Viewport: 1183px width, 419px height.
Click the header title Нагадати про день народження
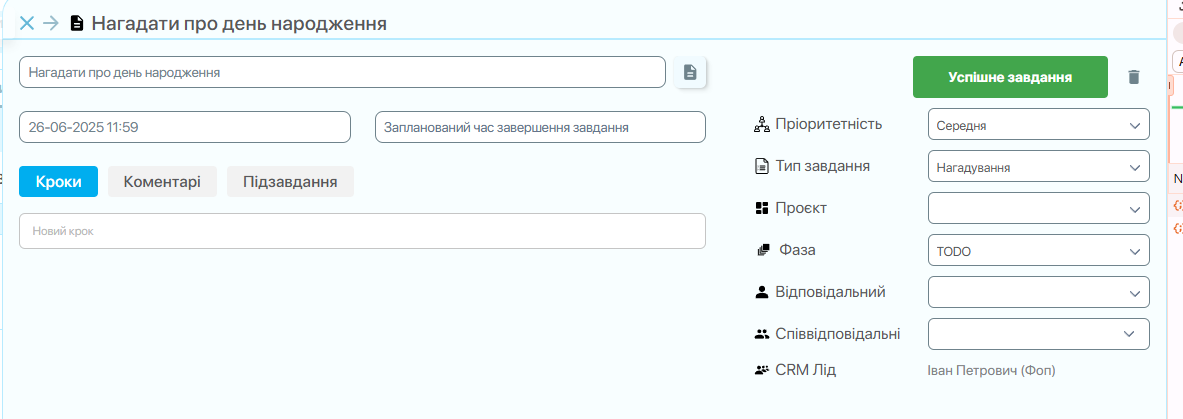pos(239,23)
